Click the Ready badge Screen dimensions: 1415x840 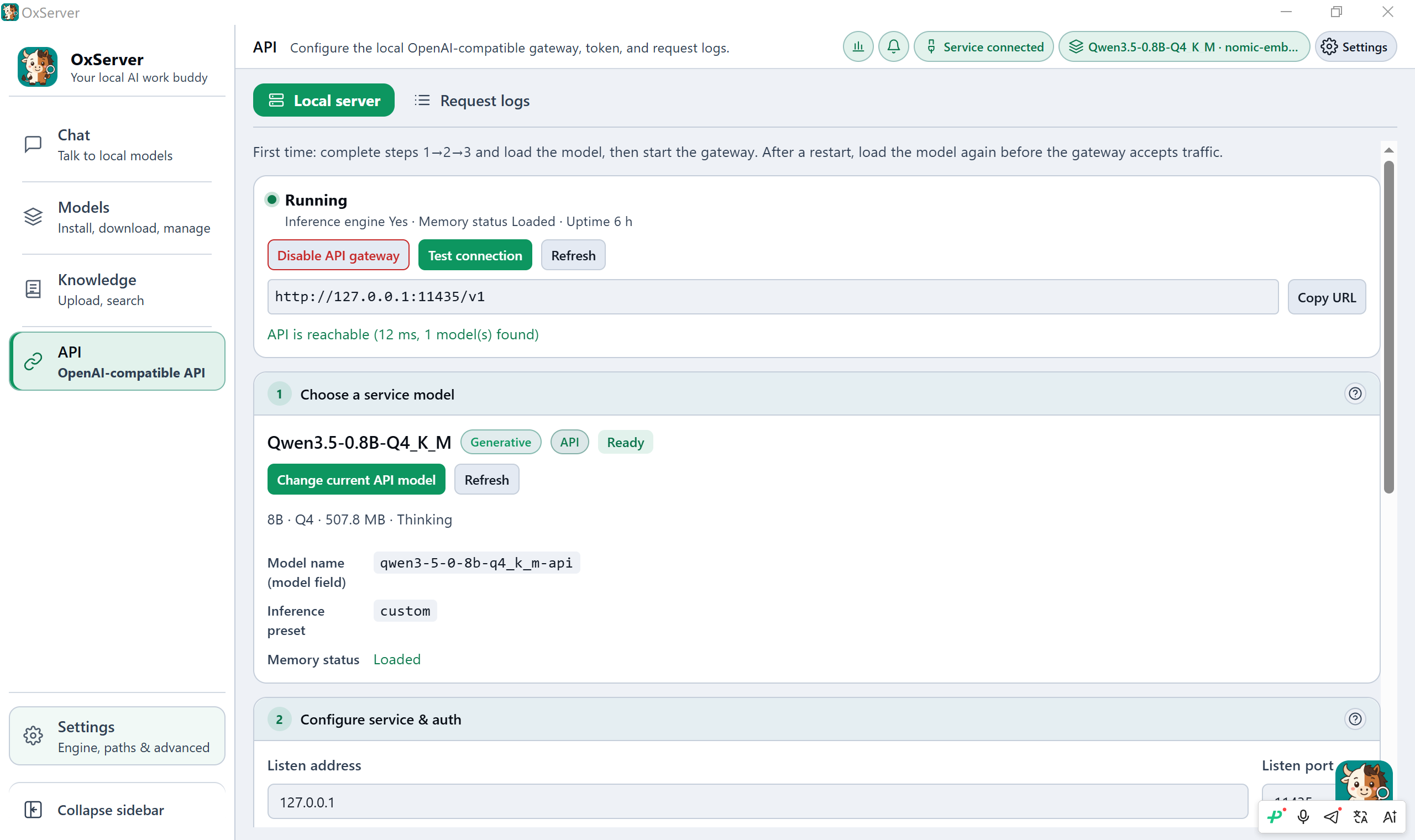(626, 442)
